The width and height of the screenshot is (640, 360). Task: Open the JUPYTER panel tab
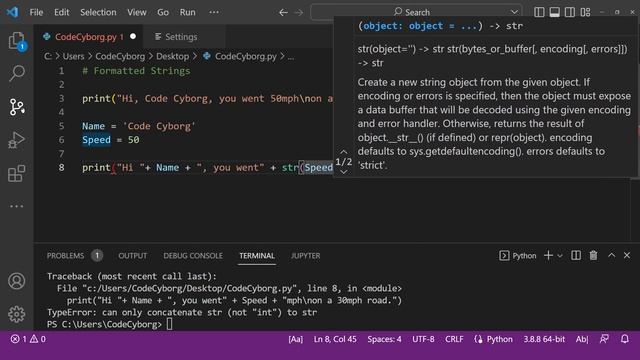coord(305,256)
